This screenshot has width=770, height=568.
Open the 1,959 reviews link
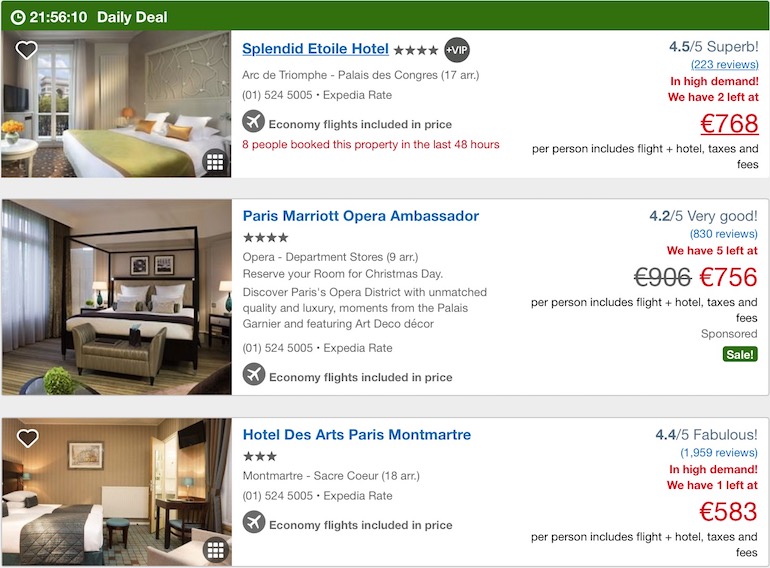pyautogui.click(x=719, y=452)
